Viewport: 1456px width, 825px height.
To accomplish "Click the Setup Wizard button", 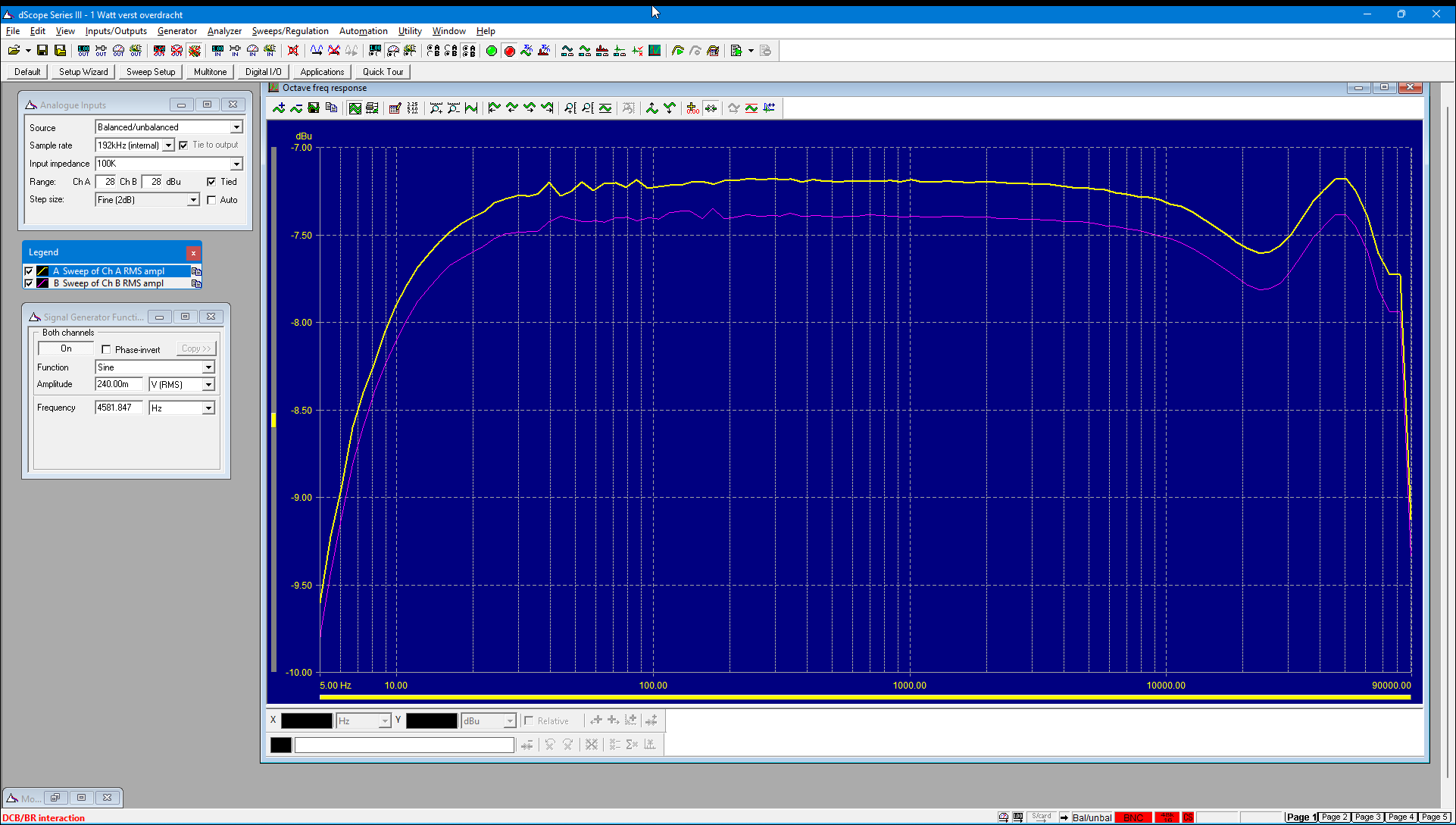I will coord(83,72).
